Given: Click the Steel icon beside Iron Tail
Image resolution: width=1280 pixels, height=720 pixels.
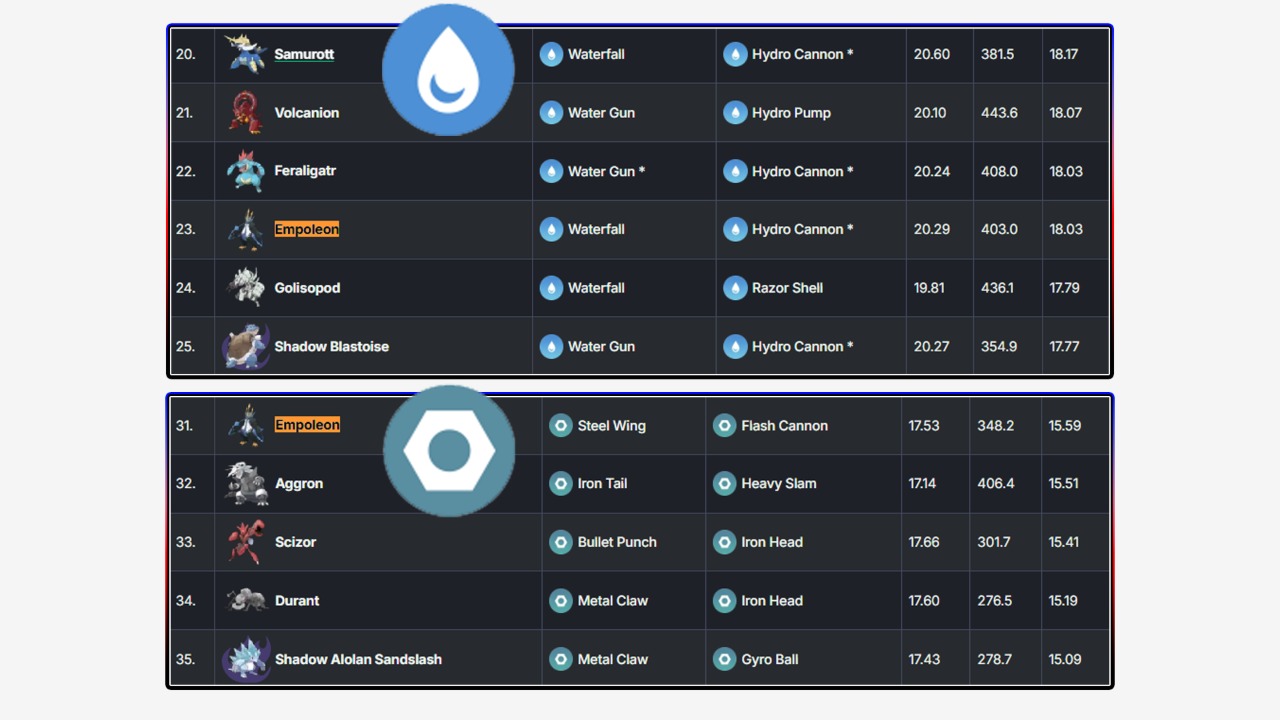Looking at the screenshot, I should [x=561, y=484].
